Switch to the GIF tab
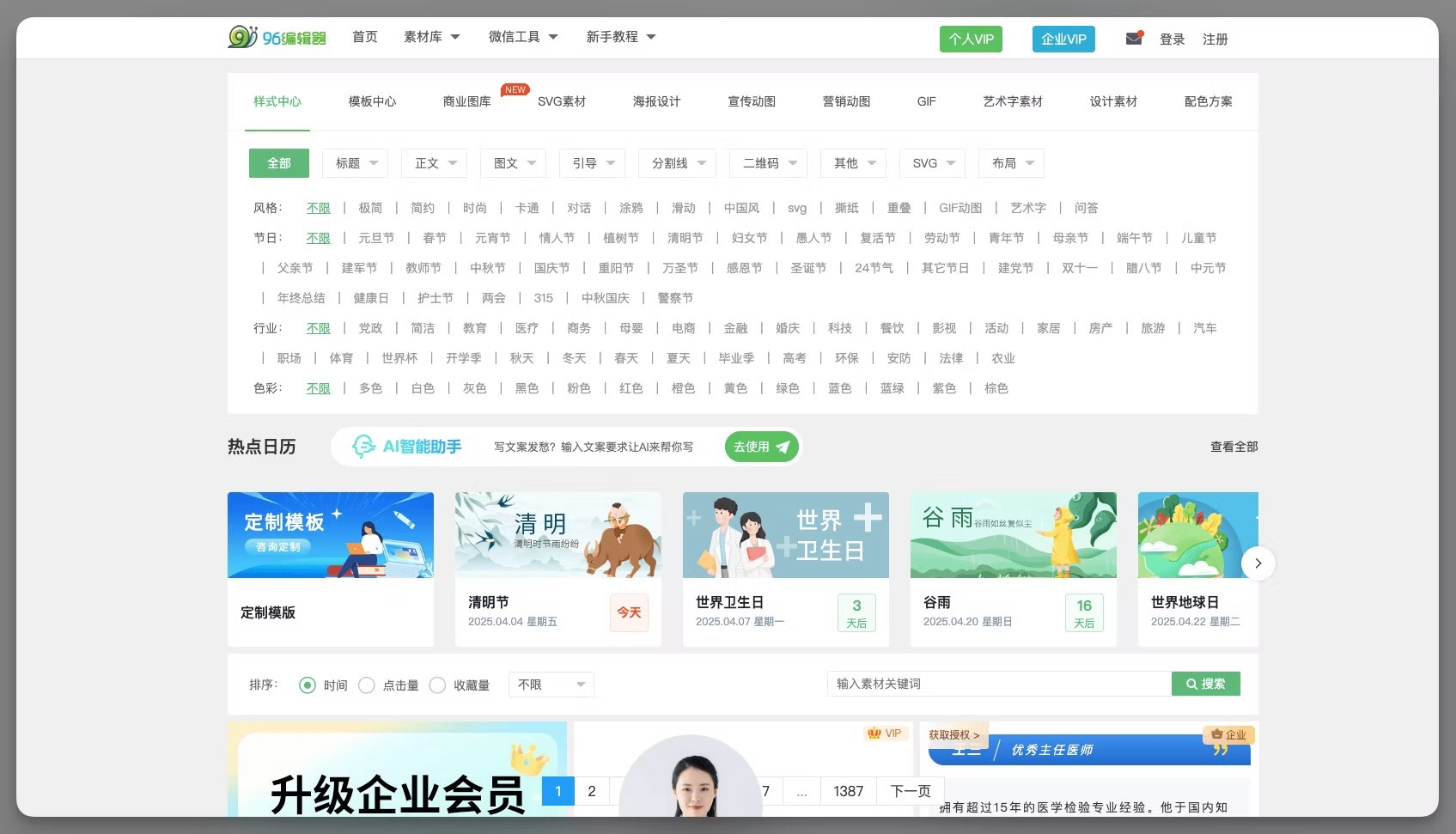The image size is (1456, 834). 927,101
